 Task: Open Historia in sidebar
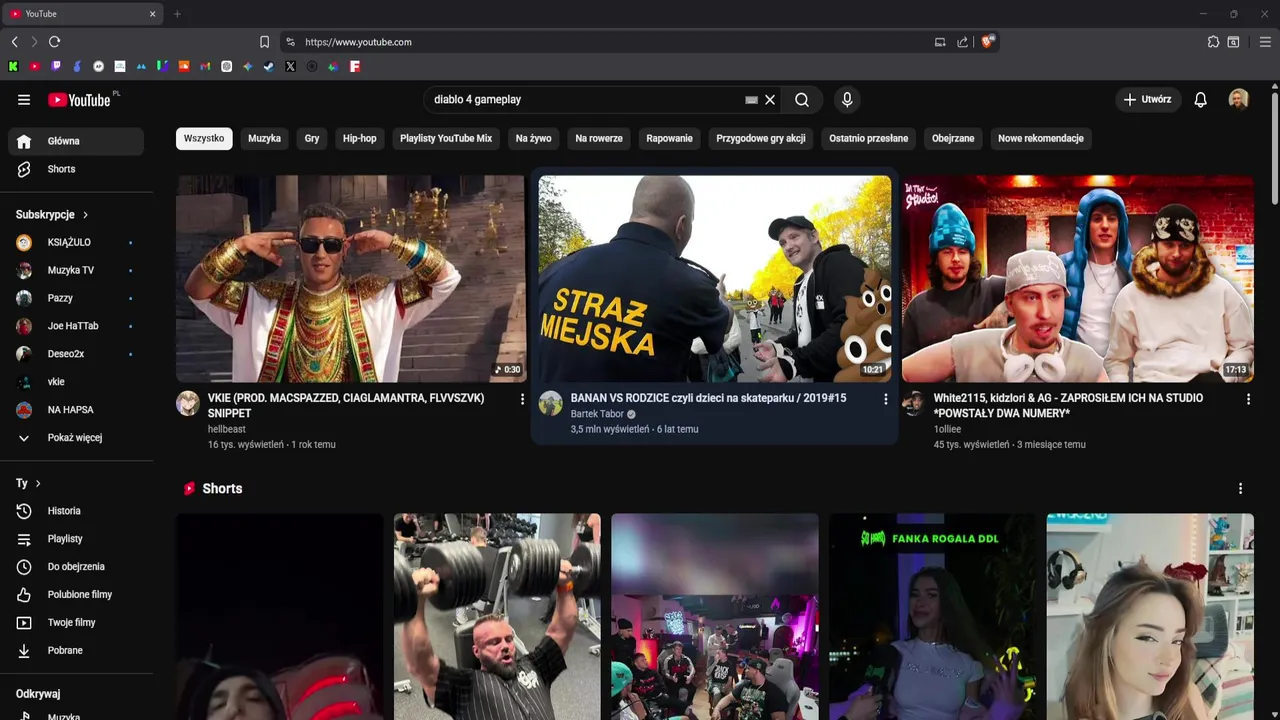click(x=76, y=511)
